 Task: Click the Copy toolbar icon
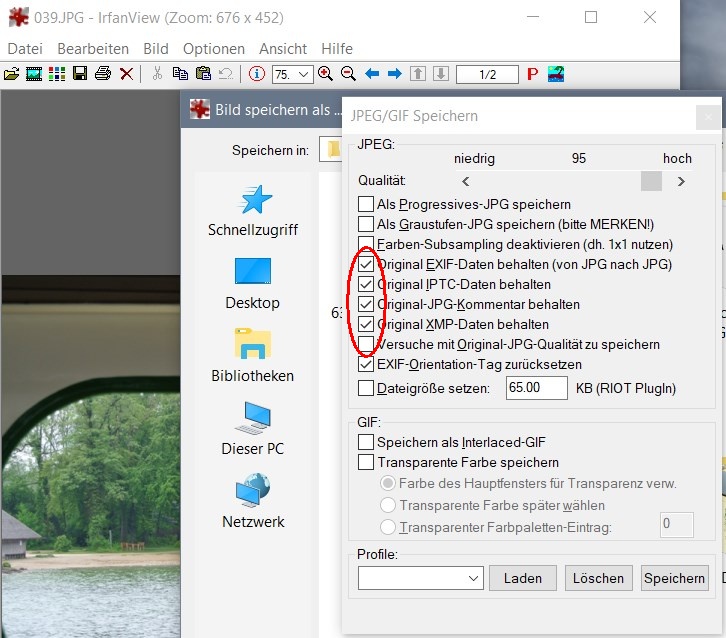[180, 74]
